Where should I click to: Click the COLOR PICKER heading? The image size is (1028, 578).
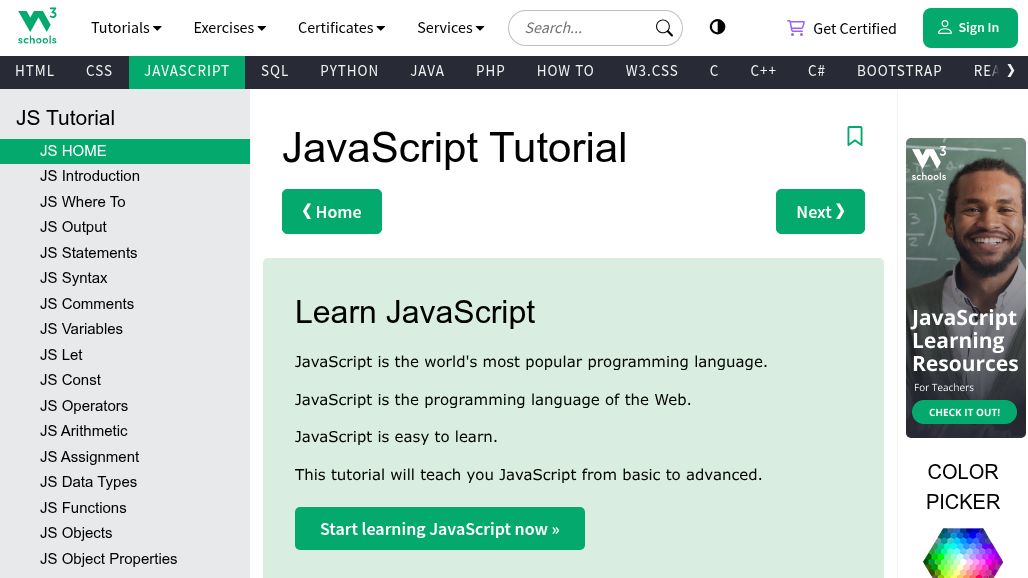963,487
